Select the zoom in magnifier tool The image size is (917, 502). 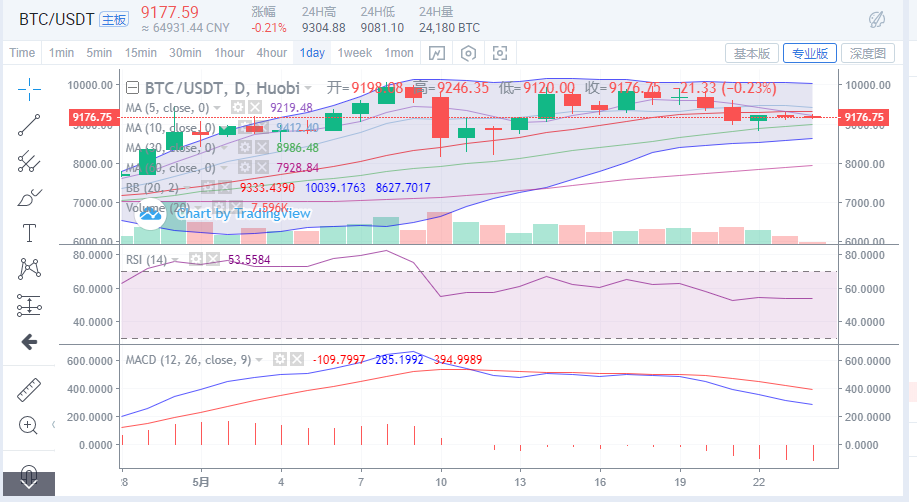29,425
